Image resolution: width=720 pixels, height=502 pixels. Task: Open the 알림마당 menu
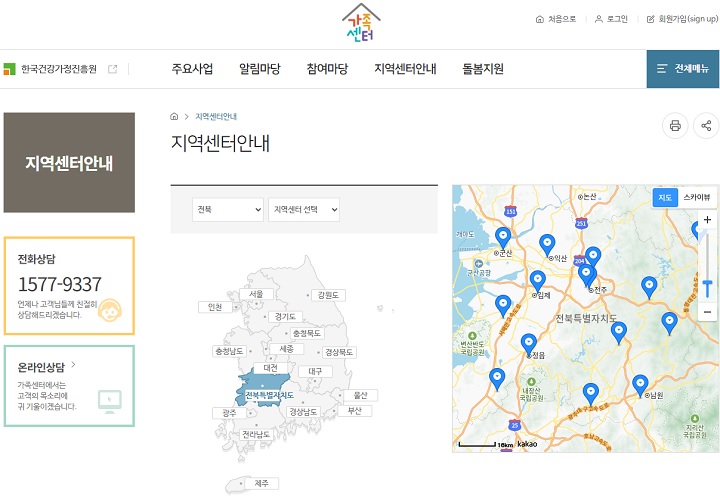(x=260, y=69)
